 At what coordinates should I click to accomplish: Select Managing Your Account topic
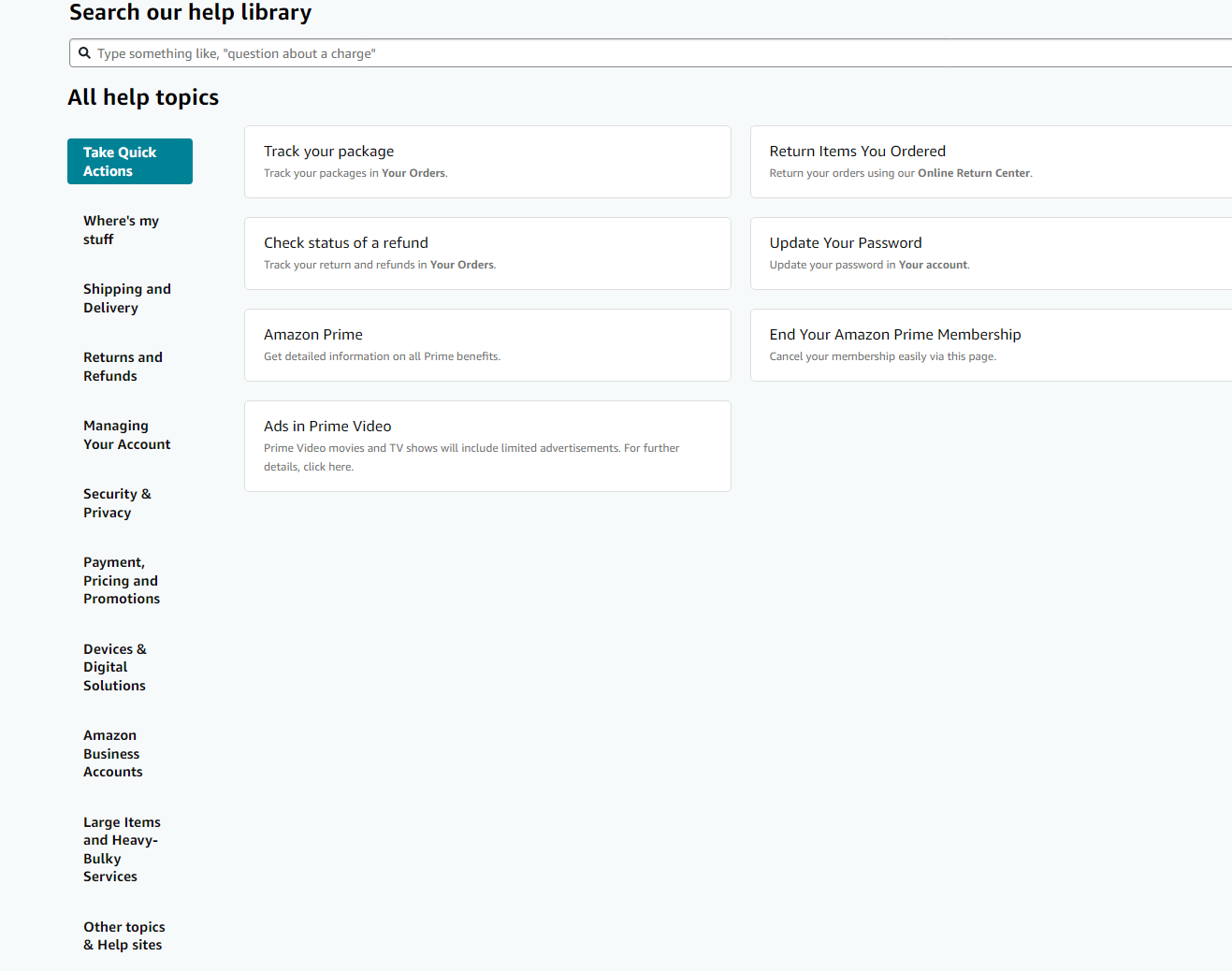click(x=126, y=435)
